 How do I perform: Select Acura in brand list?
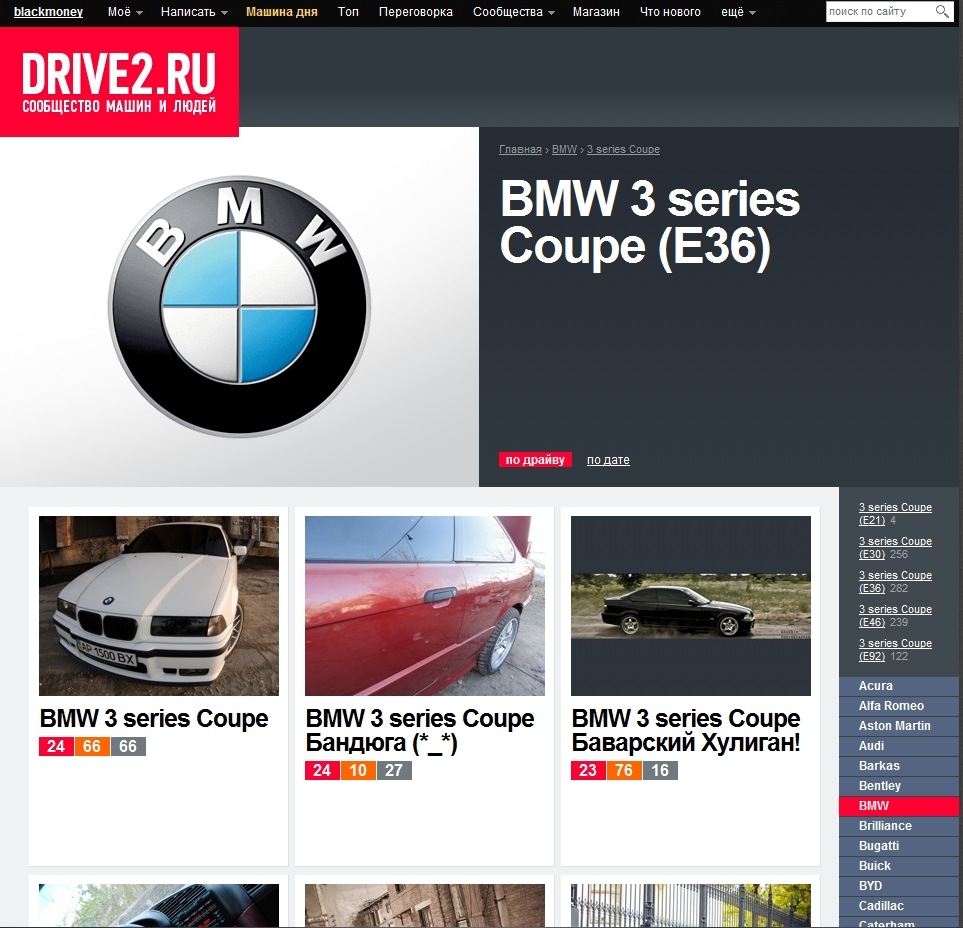(899, 686)
